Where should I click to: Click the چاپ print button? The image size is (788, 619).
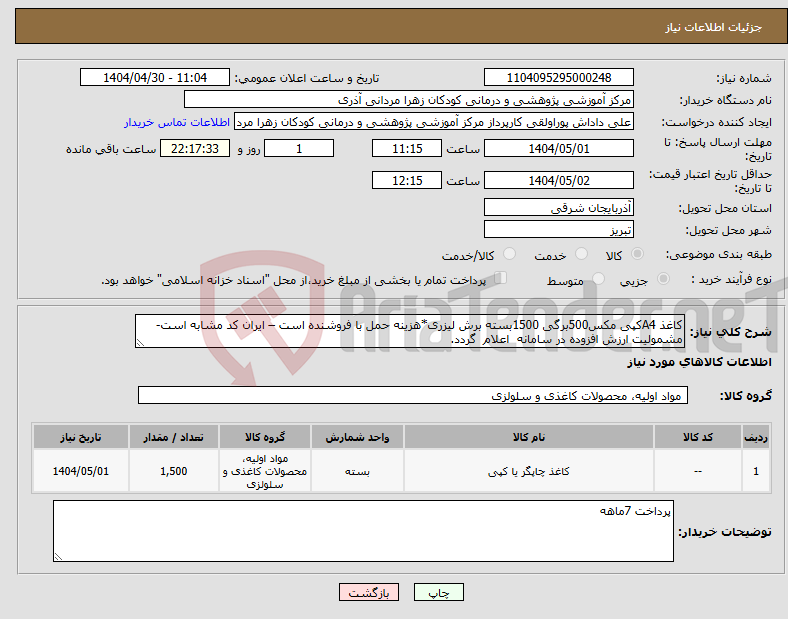click(x=439, y=592)
